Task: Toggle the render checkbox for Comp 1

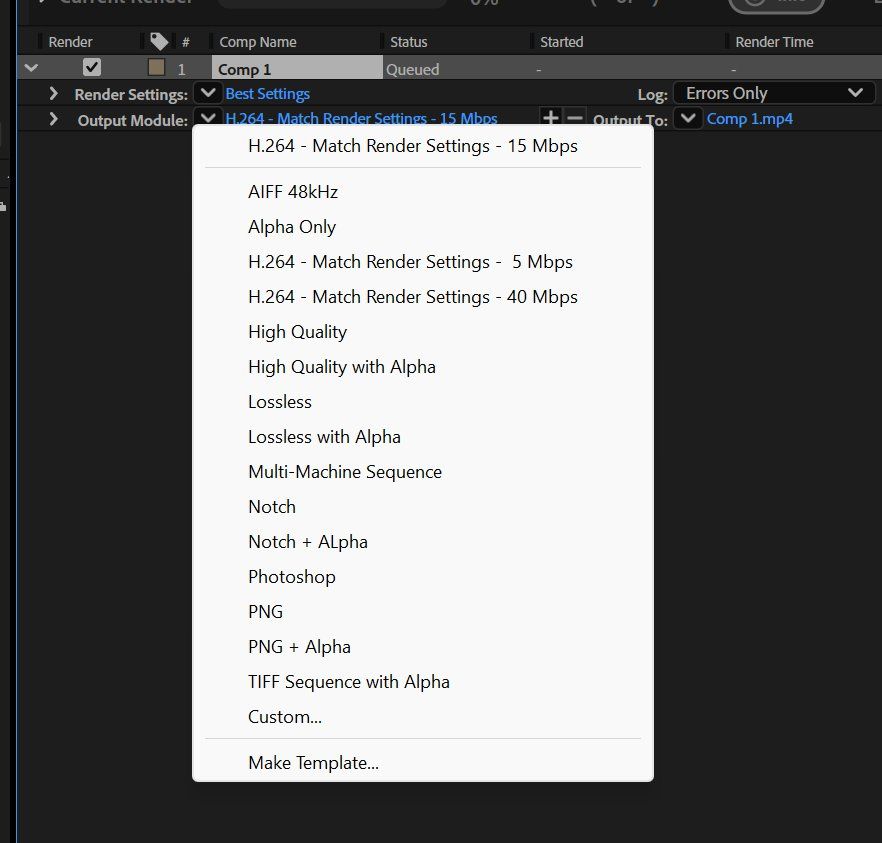Action: [x=91, y=68]
